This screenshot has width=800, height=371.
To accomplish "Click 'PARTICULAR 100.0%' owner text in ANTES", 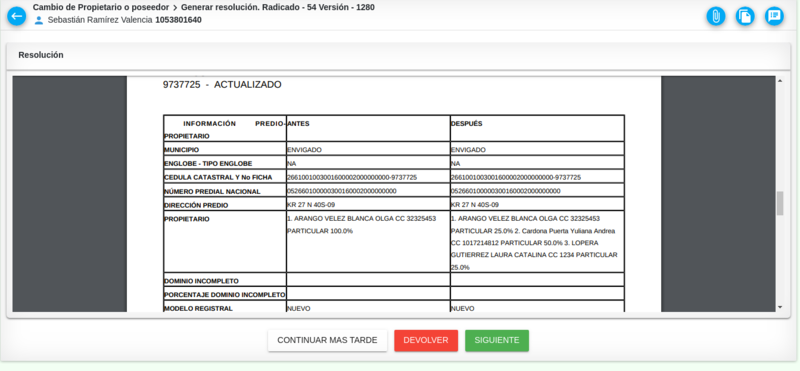I will pyautogui.click(x=320, y=231).
